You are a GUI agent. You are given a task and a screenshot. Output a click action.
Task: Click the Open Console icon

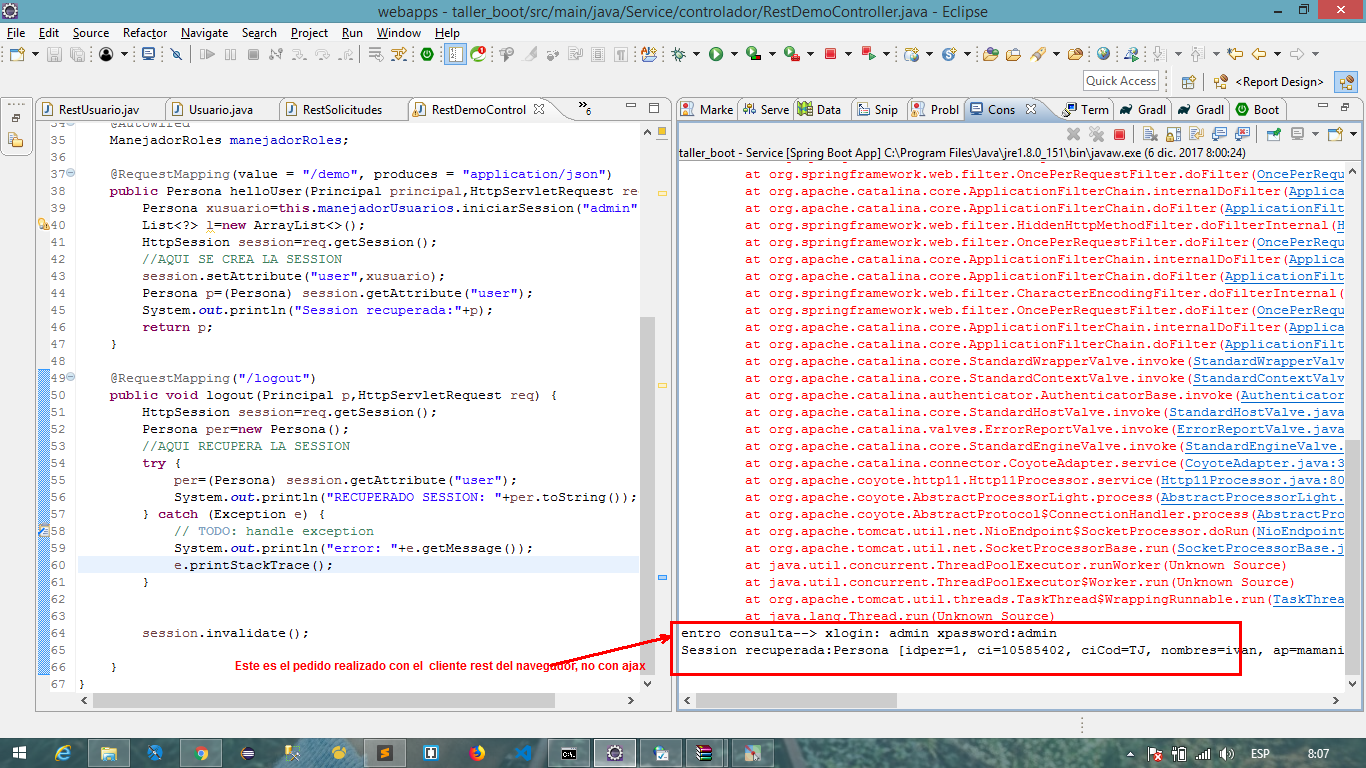pos(1334,134)
